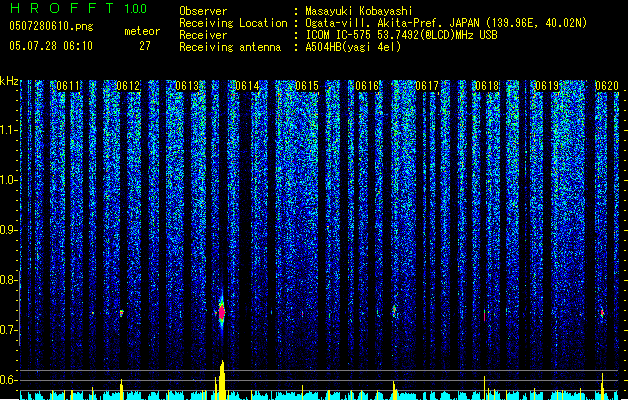629x400 pixels.
Task: Click the "Observer" field label
Action: 203,11
